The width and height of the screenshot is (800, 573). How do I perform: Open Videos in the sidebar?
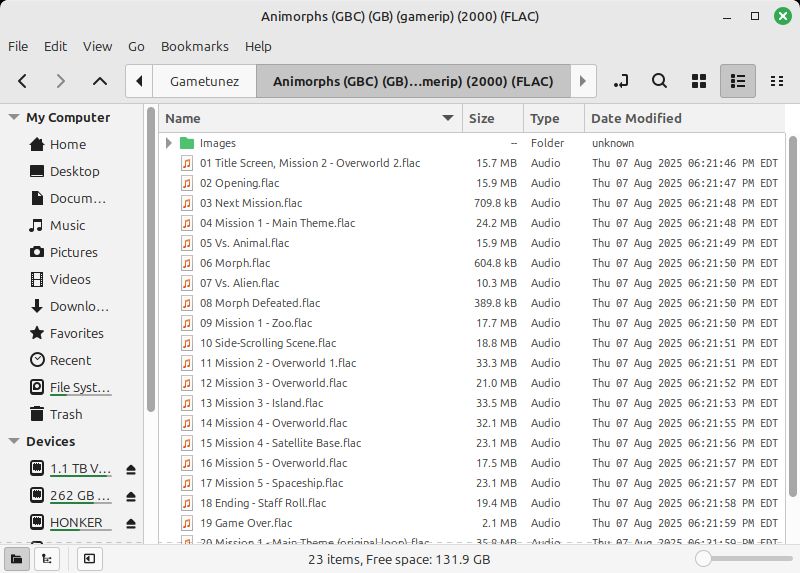click(x=70, y=280)
